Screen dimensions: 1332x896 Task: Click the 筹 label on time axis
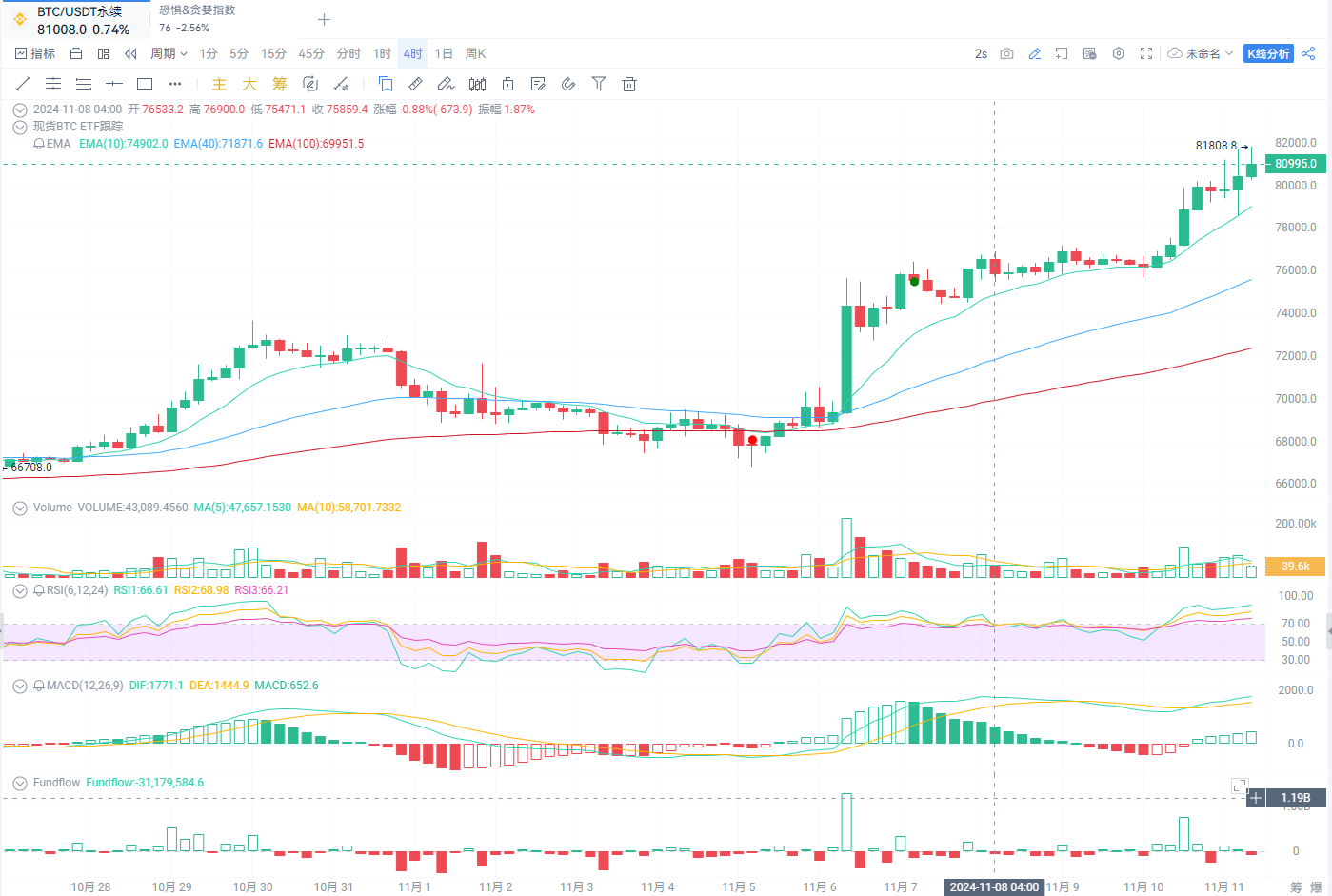1296,886
